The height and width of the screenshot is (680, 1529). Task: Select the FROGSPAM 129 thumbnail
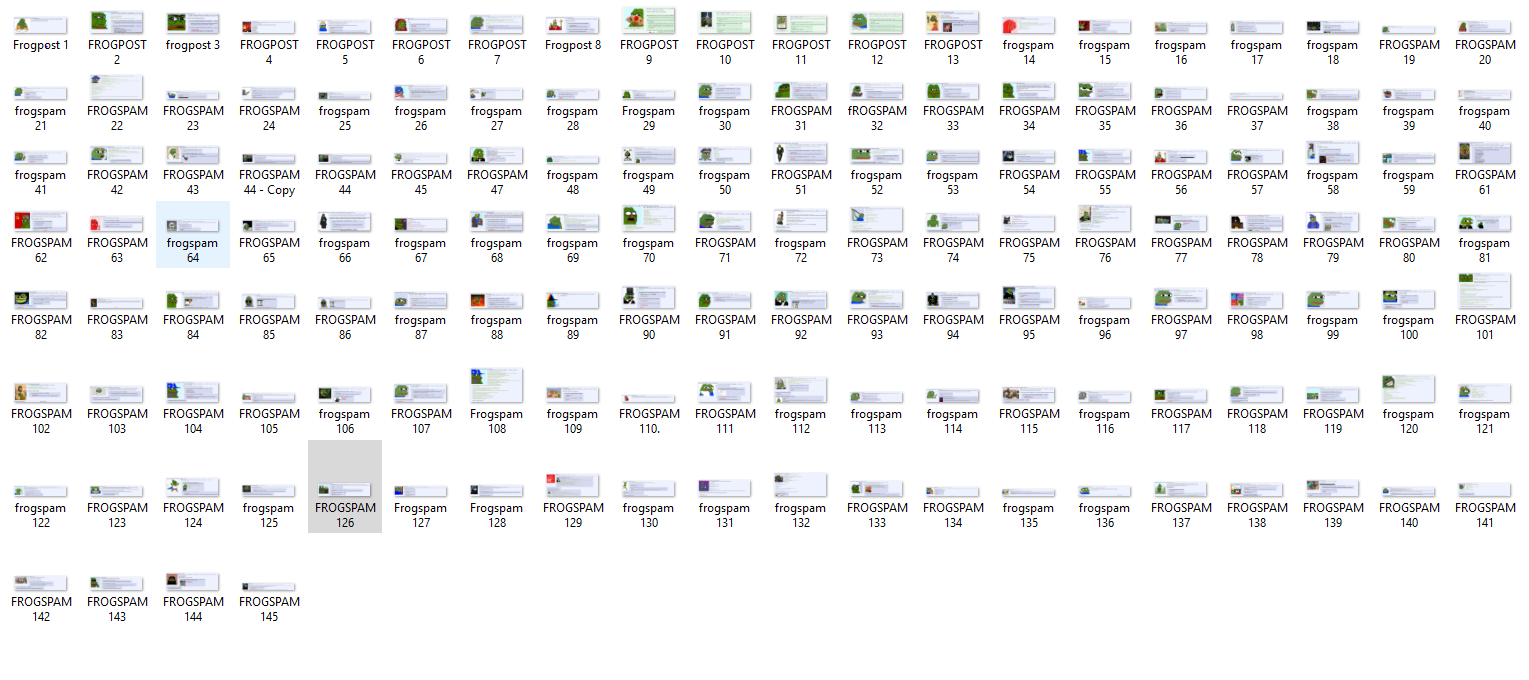pyautogui.click(x=573, y=486)
